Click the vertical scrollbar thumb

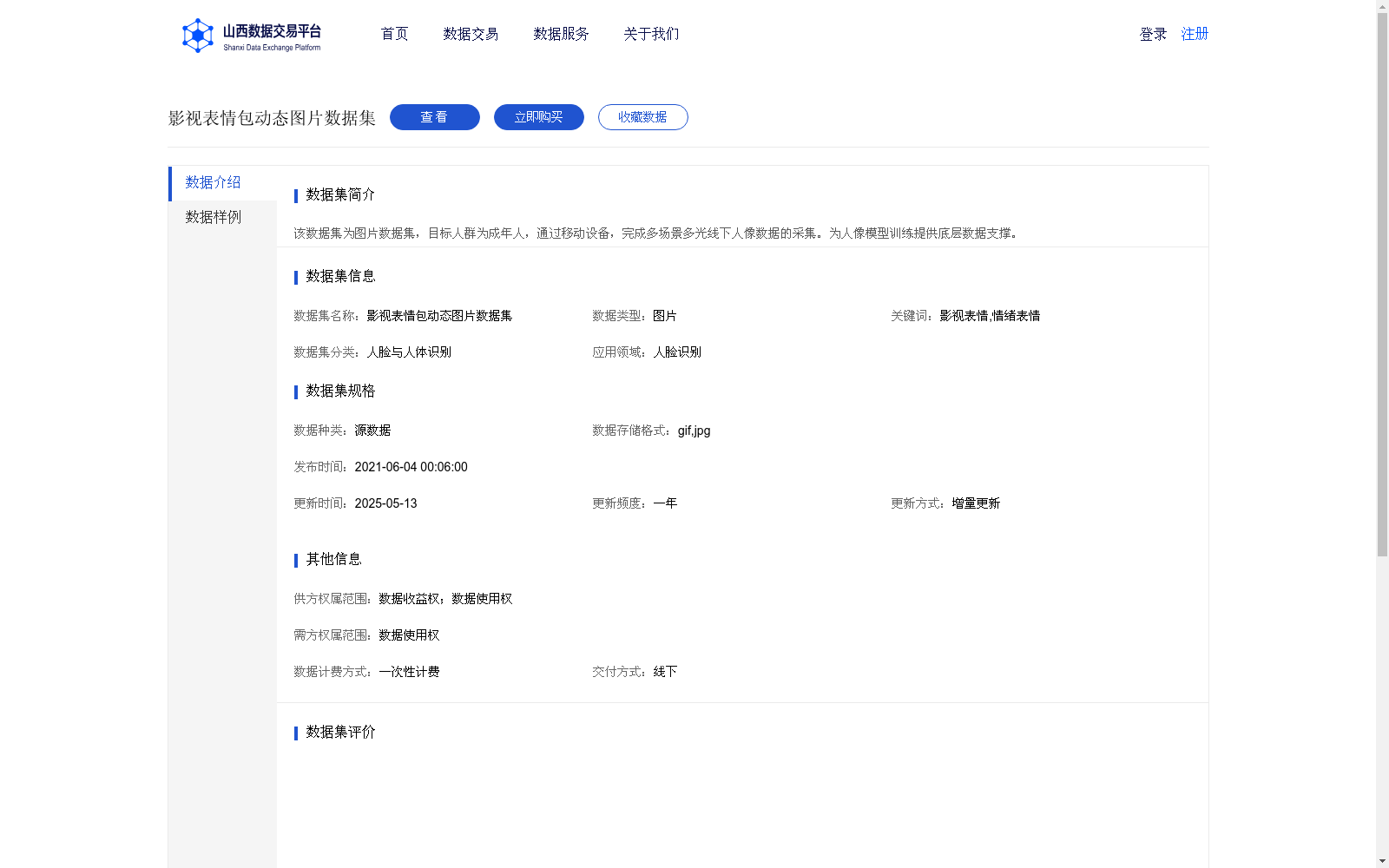tap(1382, 285)
